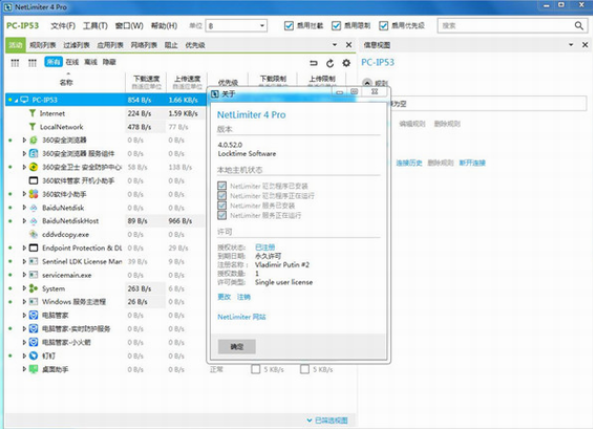
Task: Click the PC-IP53 heading in info panel
Action: point(377,62)
